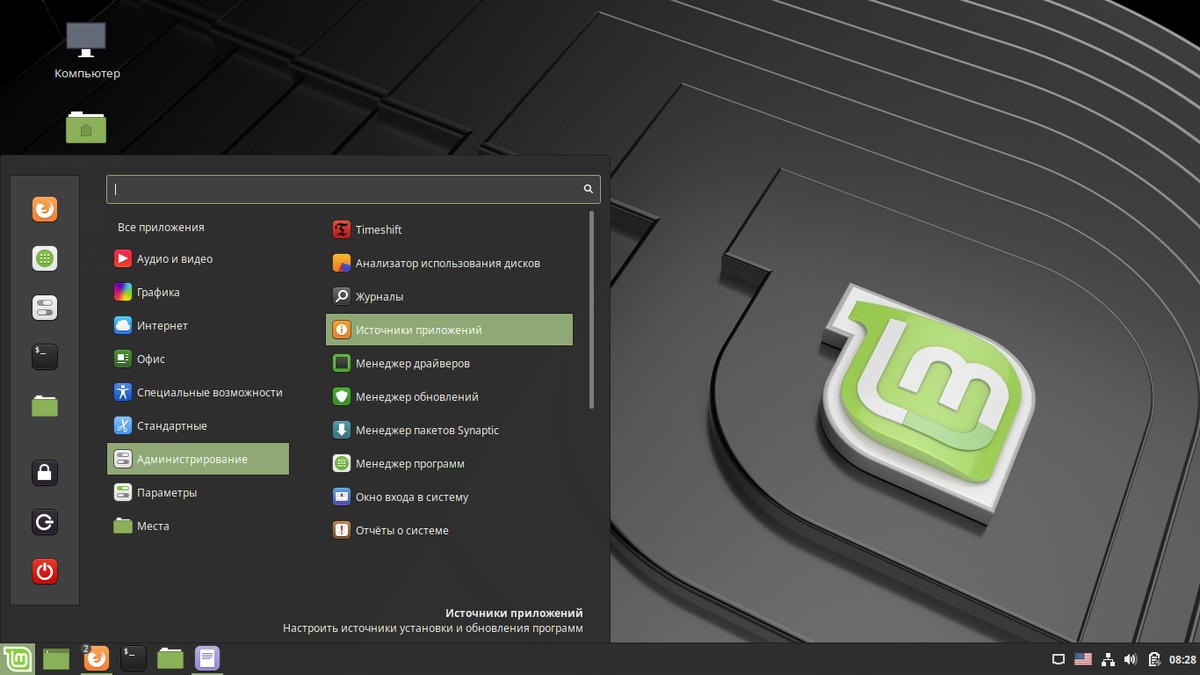This screenshot has height=675, width=1200.
Task: Select Аудио и видео category
Action: point(198,259)
